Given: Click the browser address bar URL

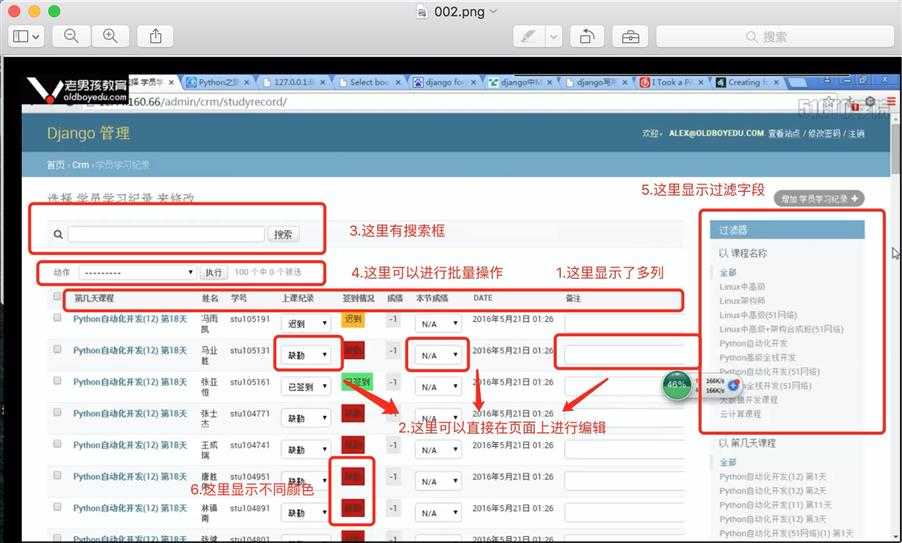Looking at the screenshot, I should click(x=208, y=102).
